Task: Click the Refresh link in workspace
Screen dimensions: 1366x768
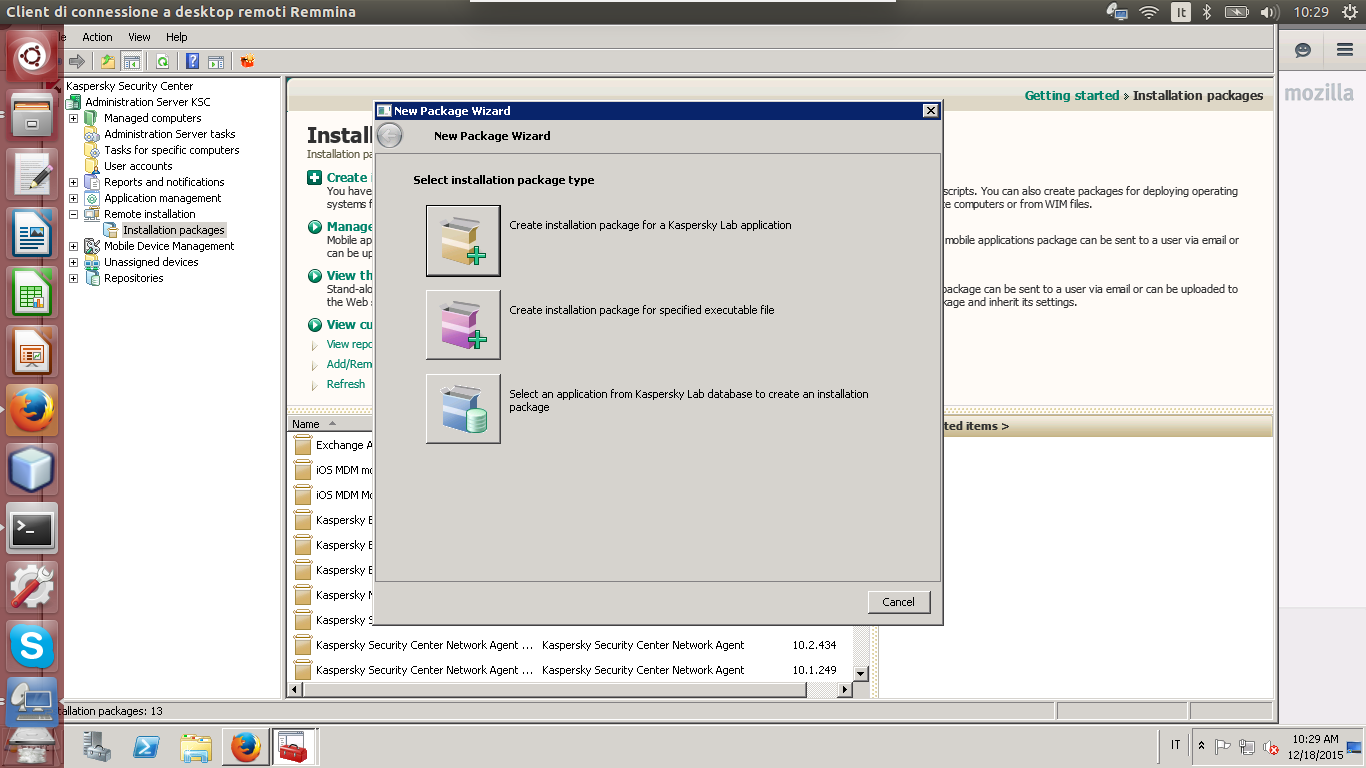Action: tap(345, 384)
